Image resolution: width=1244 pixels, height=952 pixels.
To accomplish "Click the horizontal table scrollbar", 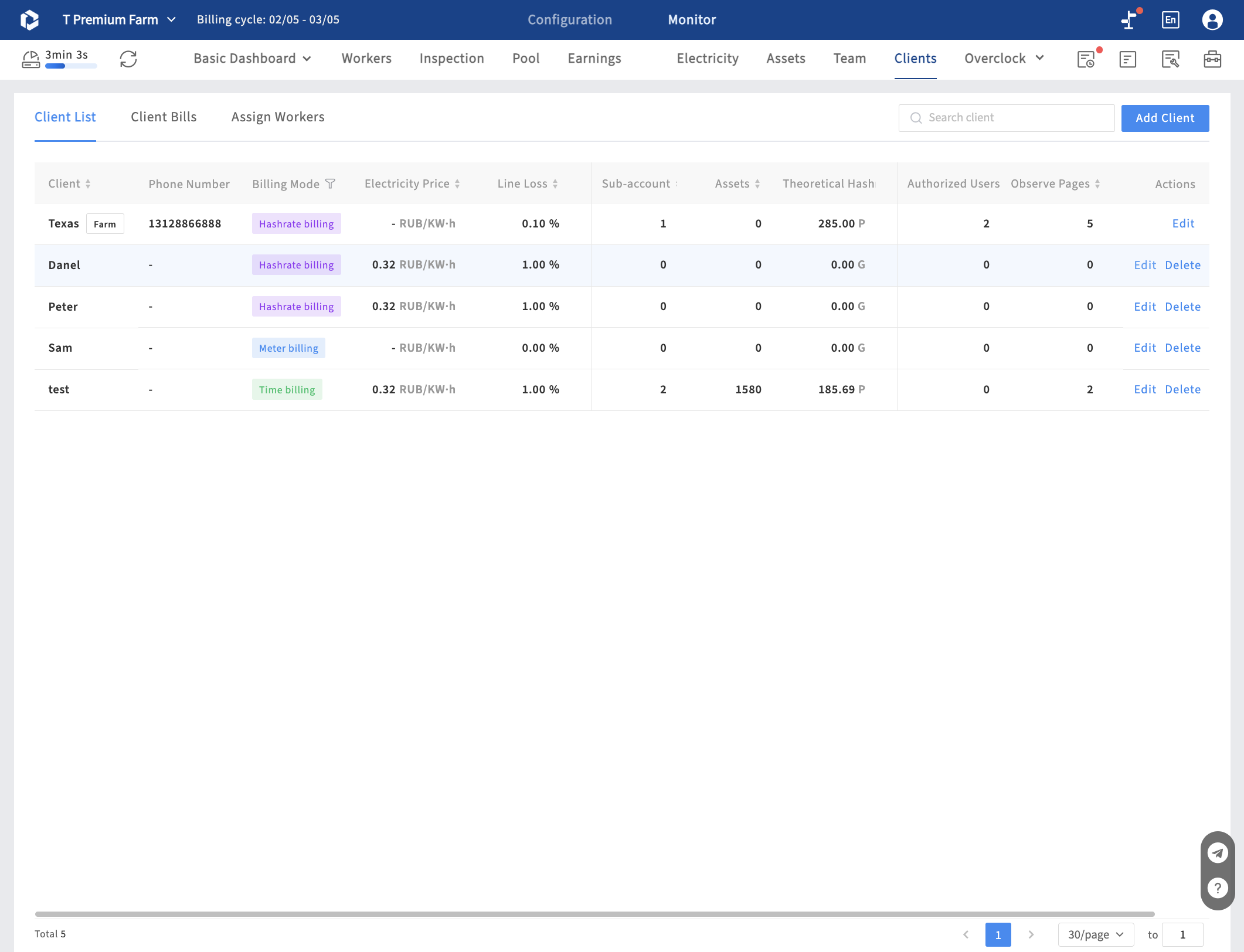I will [x=594, y=914].
